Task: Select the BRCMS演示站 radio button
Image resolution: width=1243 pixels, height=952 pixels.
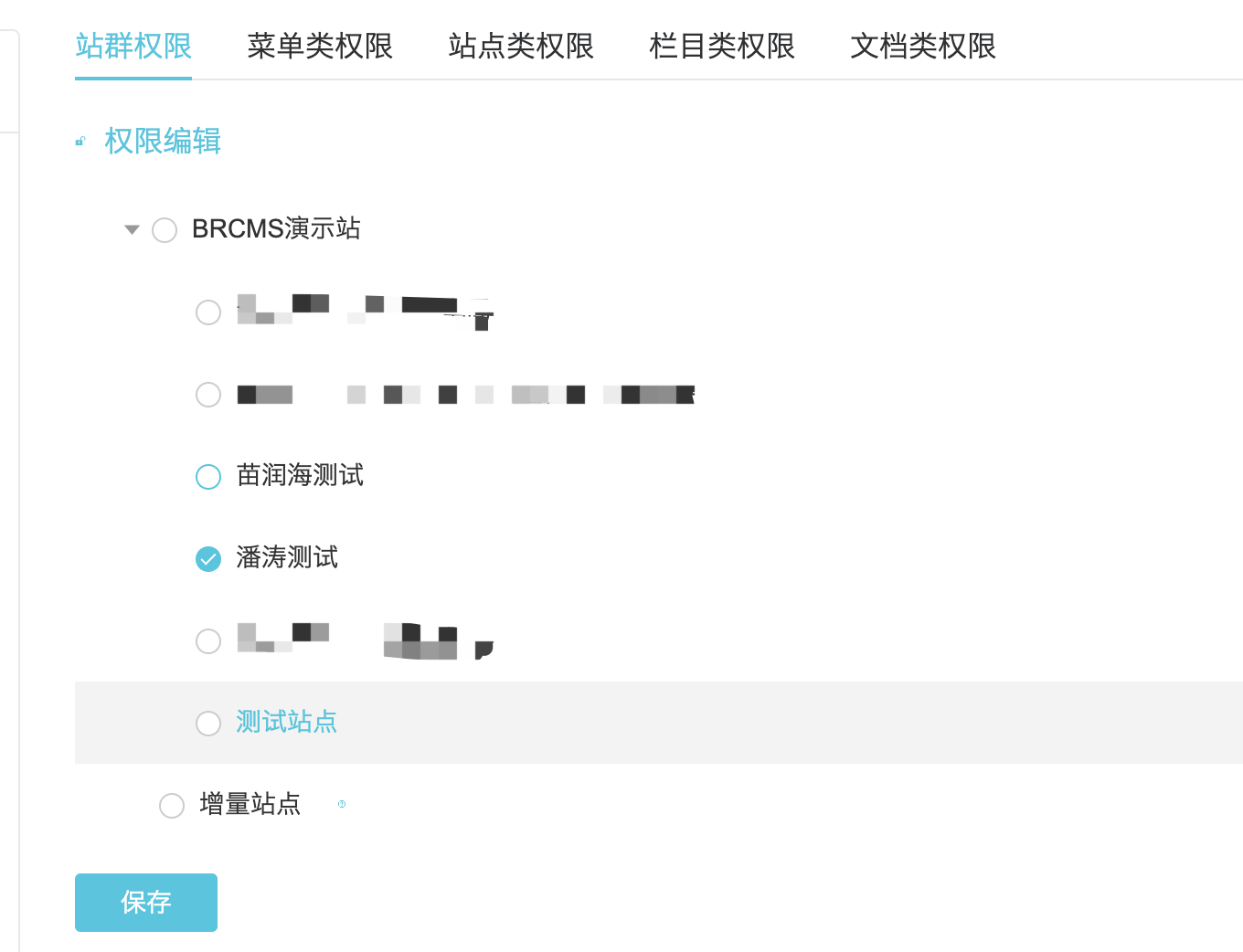Action: click(x=165, y=230)
